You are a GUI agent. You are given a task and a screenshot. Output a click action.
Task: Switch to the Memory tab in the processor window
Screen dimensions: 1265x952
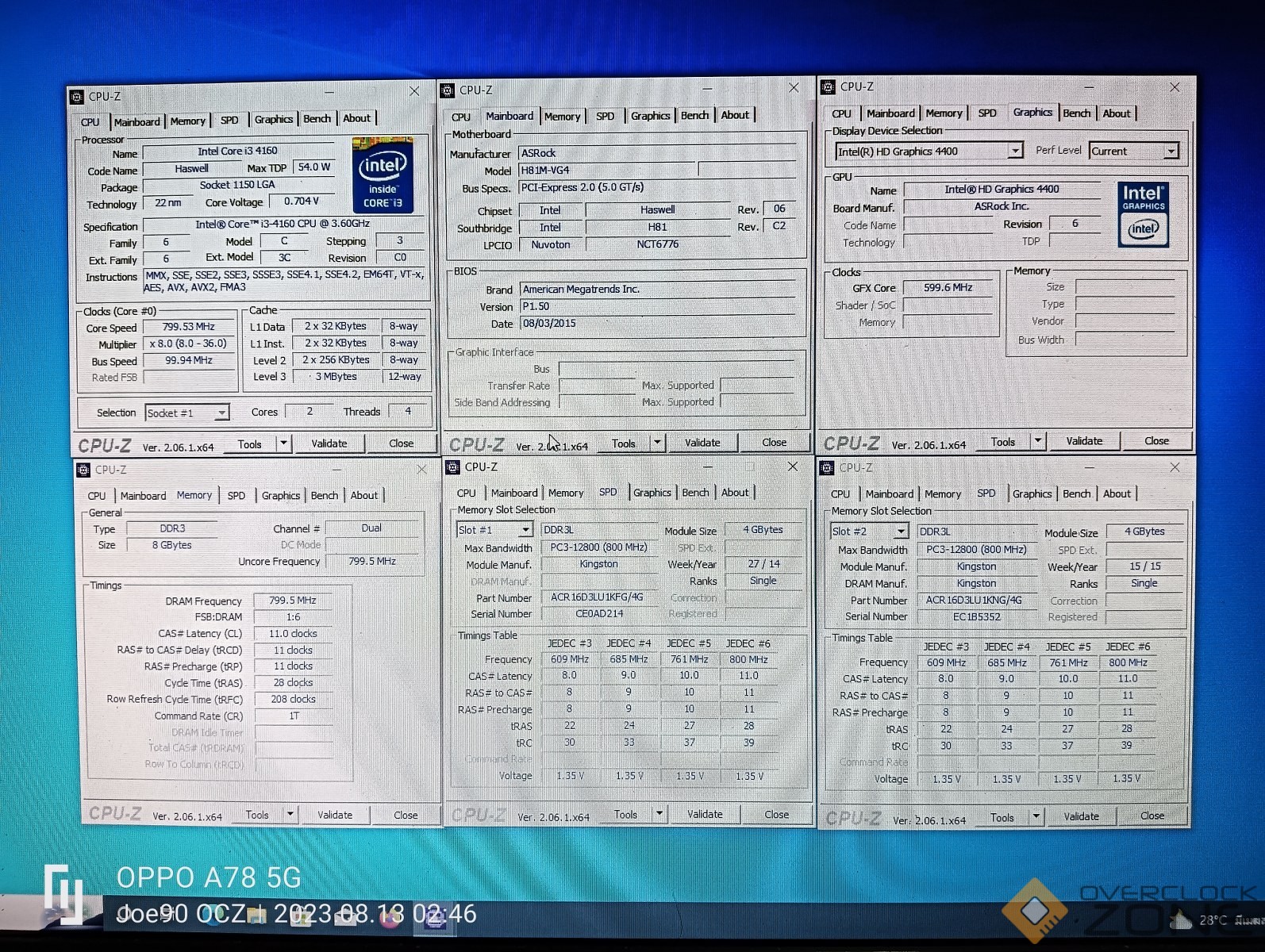pyautogui.click(x=188, y=121)
